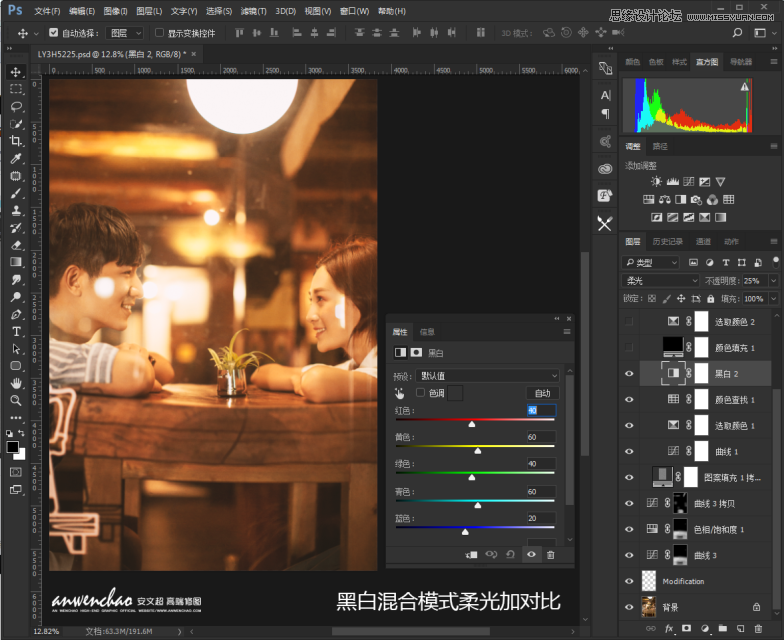Select the Dodge tool
The height and width of the screenshot is (640, 784).
click(16, 297)
